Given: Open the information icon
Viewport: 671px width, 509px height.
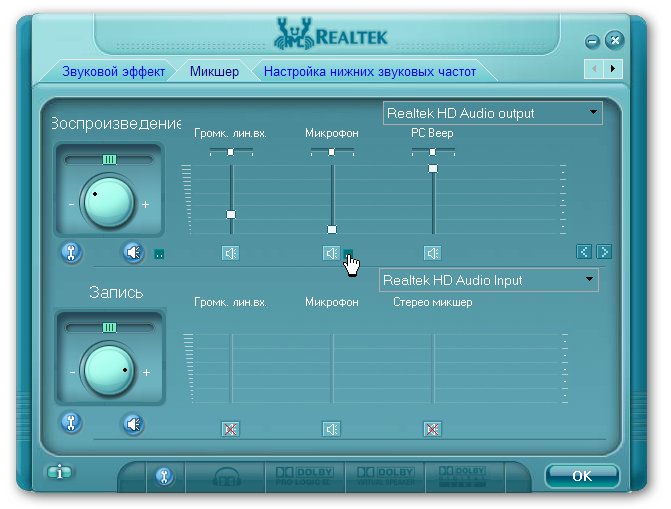Looking at the screenshot, I should tap(59, 473).
